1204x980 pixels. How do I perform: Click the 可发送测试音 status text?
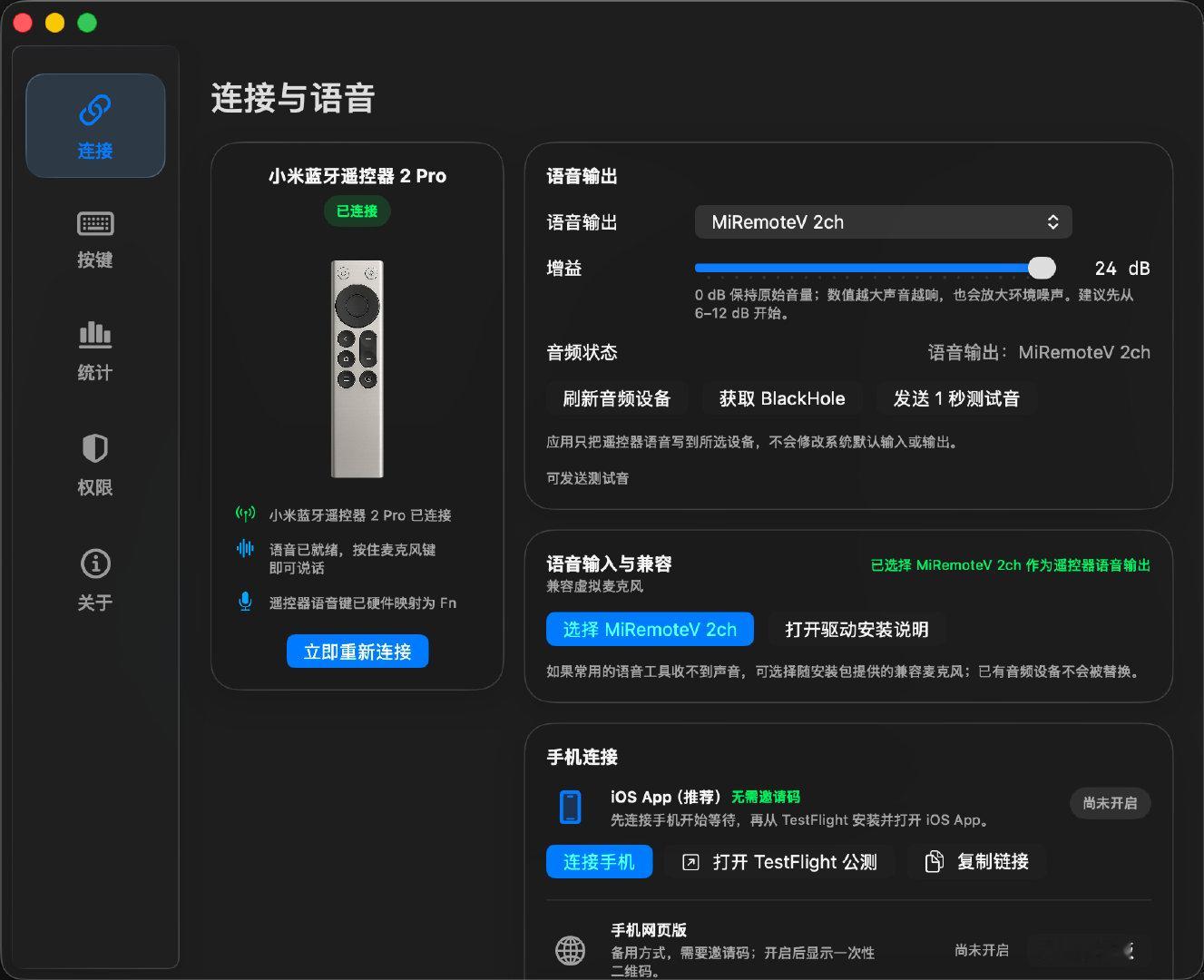[588, 478]
